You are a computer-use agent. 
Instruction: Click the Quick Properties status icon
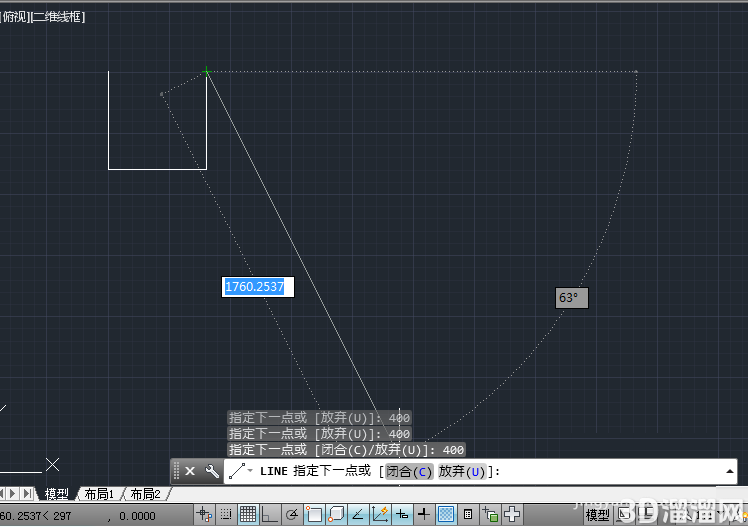(468, 515)
